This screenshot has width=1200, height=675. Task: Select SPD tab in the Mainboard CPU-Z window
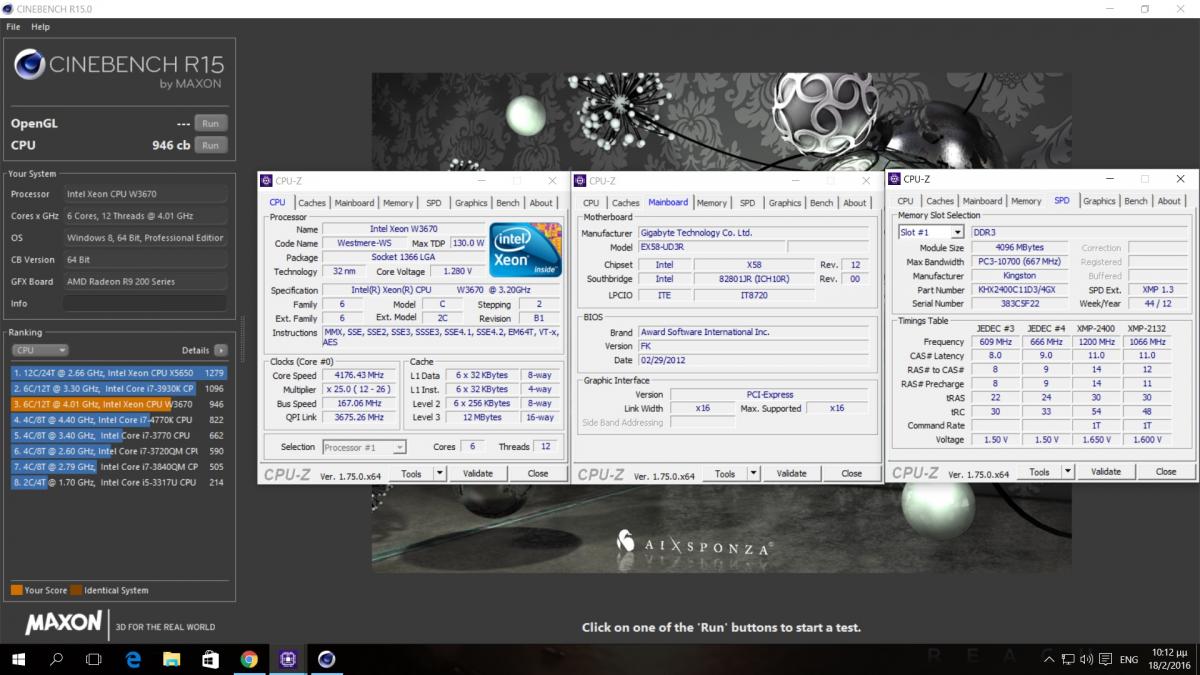(x=748, y=203)
